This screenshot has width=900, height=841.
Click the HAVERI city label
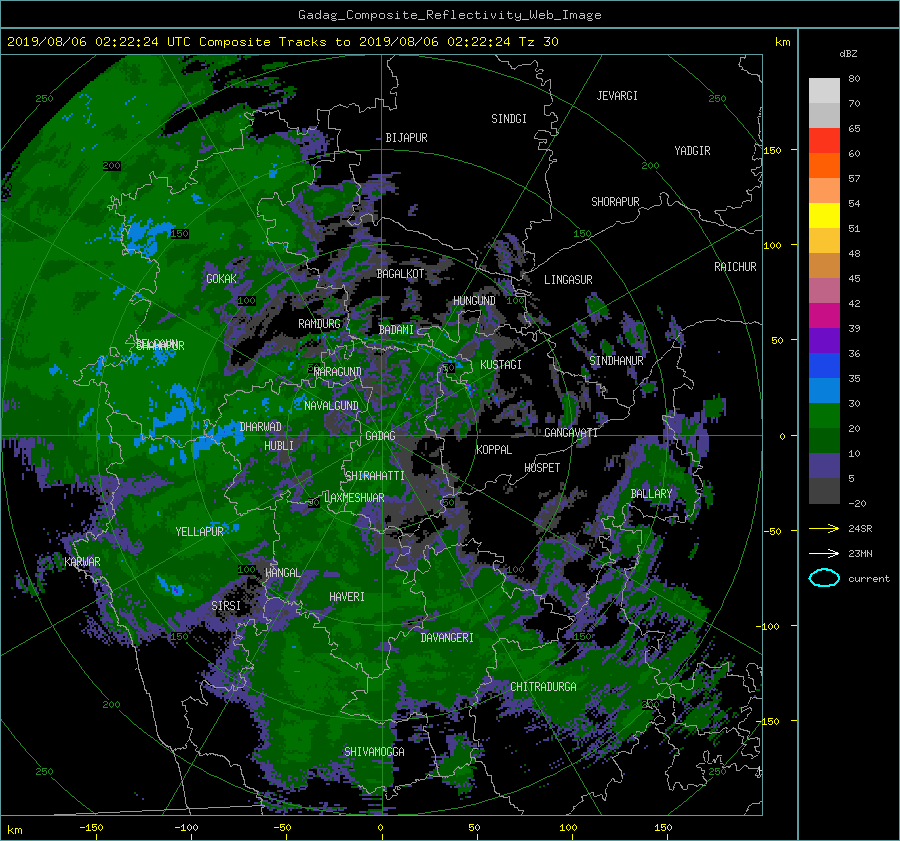pos(347,598)
